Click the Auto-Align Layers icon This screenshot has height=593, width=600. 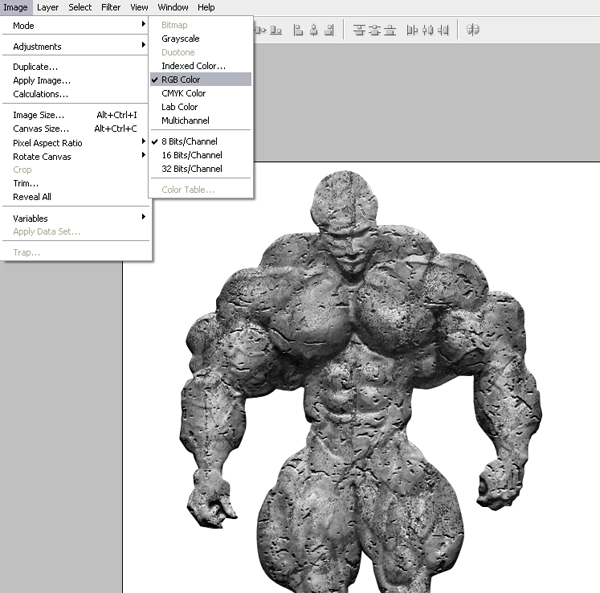473,29
